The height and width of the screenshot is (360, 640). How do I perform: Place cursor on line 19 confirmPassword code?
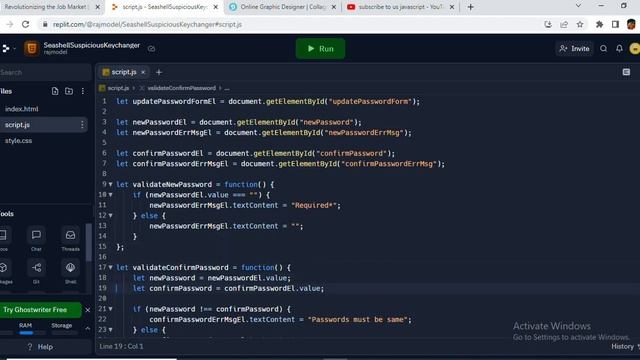[x=228, y=289]
